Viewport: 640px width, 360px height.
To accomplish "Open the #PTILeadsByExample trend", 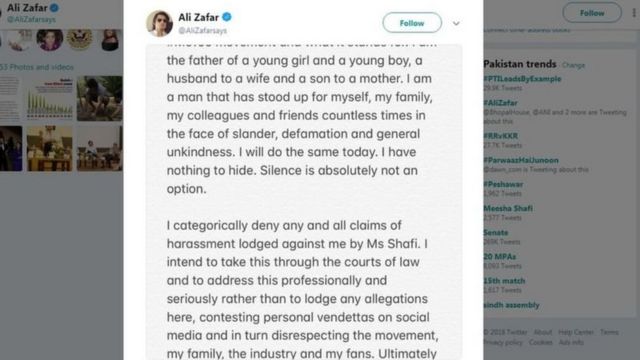I will (522, 79).
